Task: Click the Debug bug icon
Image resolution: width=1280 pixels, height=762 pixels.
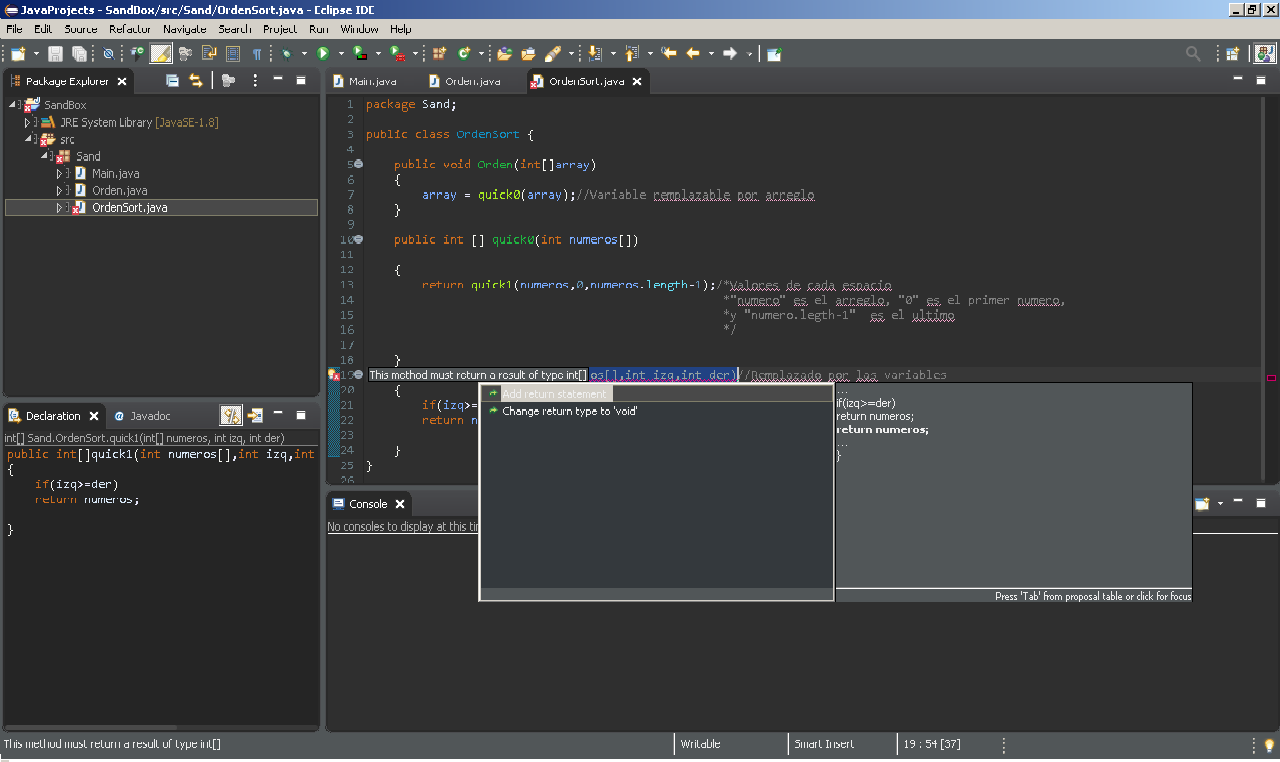Action: click(x=286, y=53)
